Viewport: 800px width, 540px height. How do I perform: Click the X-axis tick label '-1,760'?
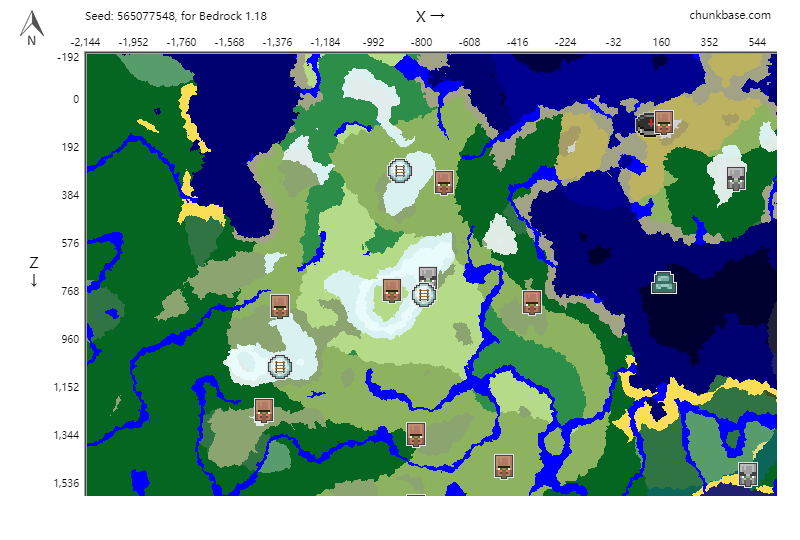pyautogui.click(x=181, y=42)
